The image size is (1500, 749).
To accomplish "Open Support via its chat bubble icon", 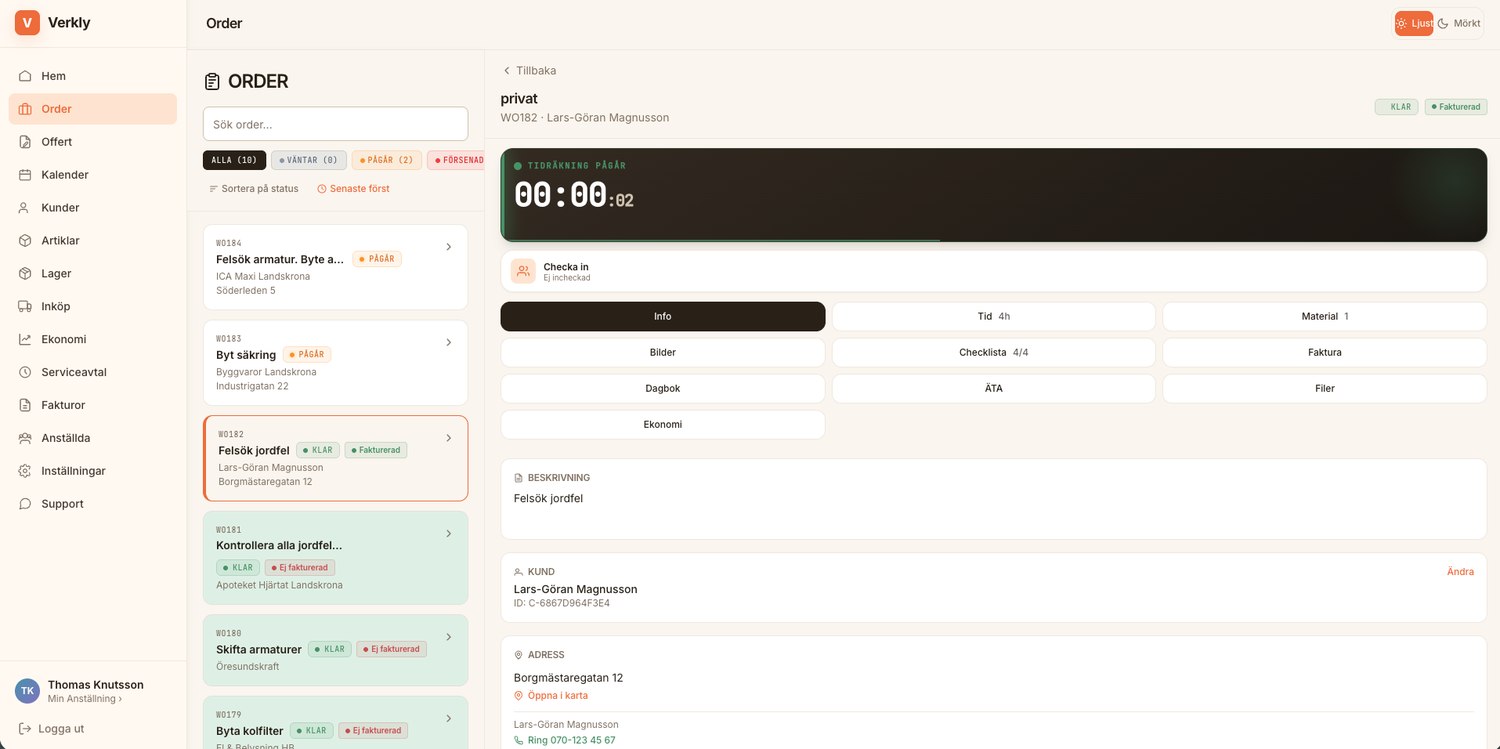I will pyautogui.click(x=25, y=504).
